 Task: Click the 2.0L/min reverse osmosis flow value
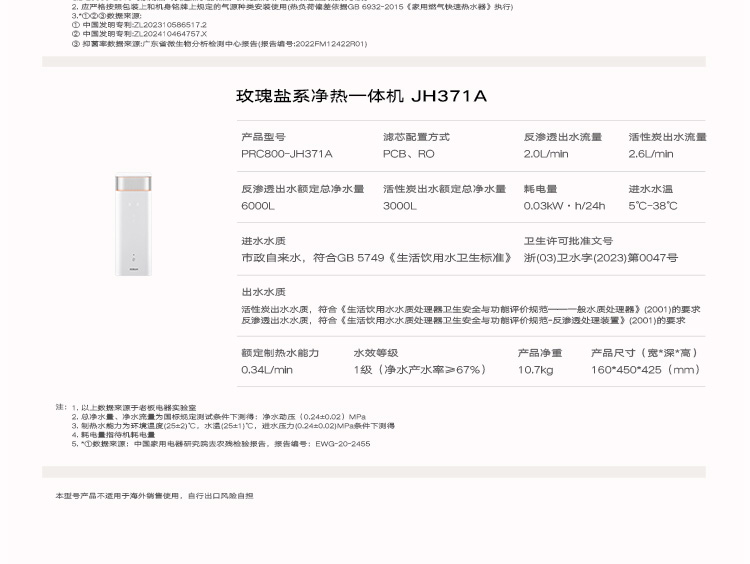click(x=545, y=154)
